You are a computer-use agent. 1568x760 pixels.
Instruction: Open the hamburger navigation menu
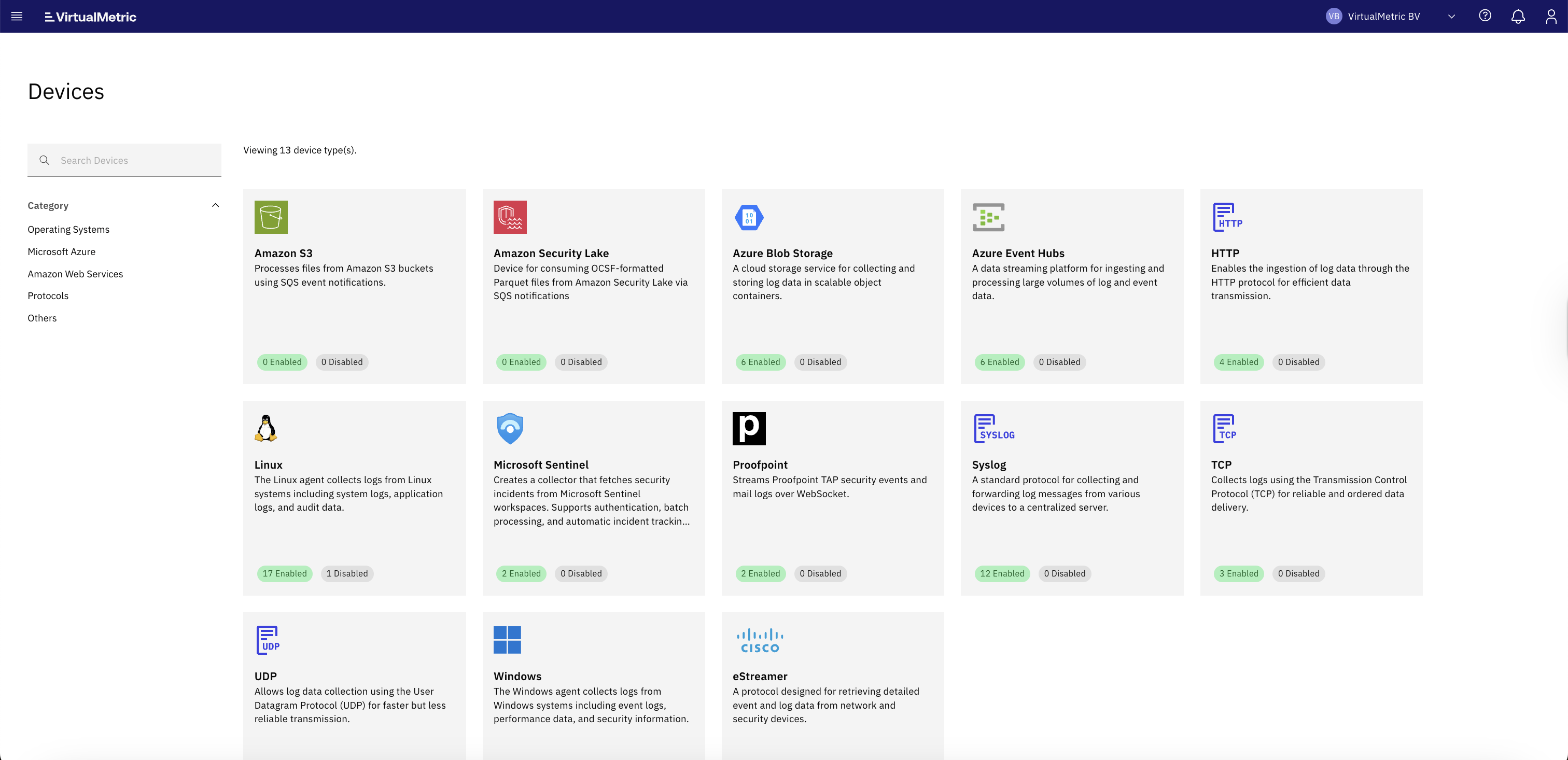[x=17, y=16]
